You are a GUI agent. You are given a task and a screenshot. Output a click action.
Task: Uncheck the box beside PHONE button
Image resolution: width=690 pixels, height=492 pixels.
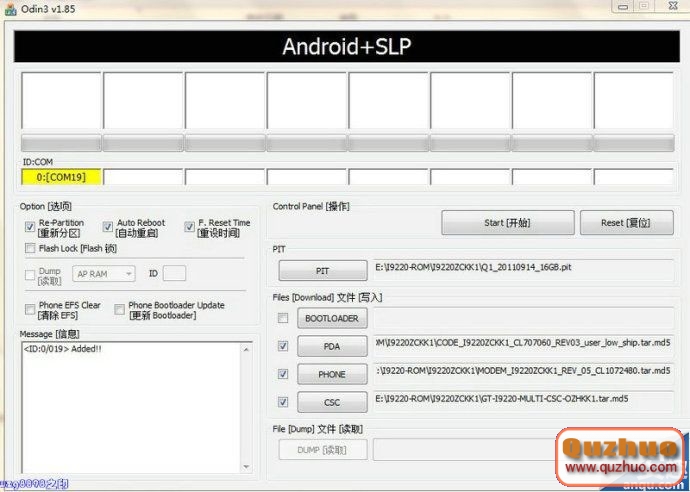(x=283, y=374)
